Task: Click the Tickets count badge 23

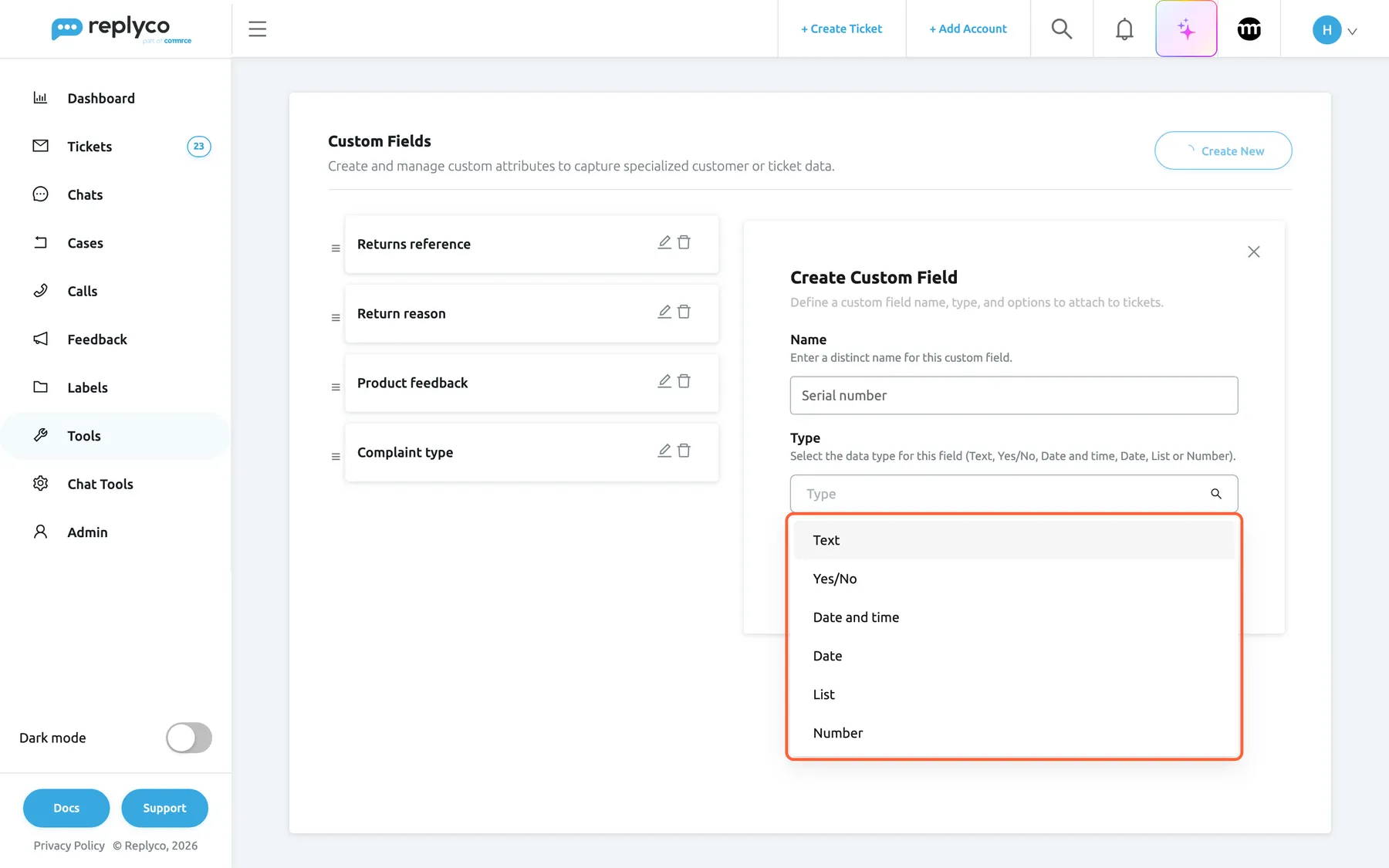Action: 199,147
